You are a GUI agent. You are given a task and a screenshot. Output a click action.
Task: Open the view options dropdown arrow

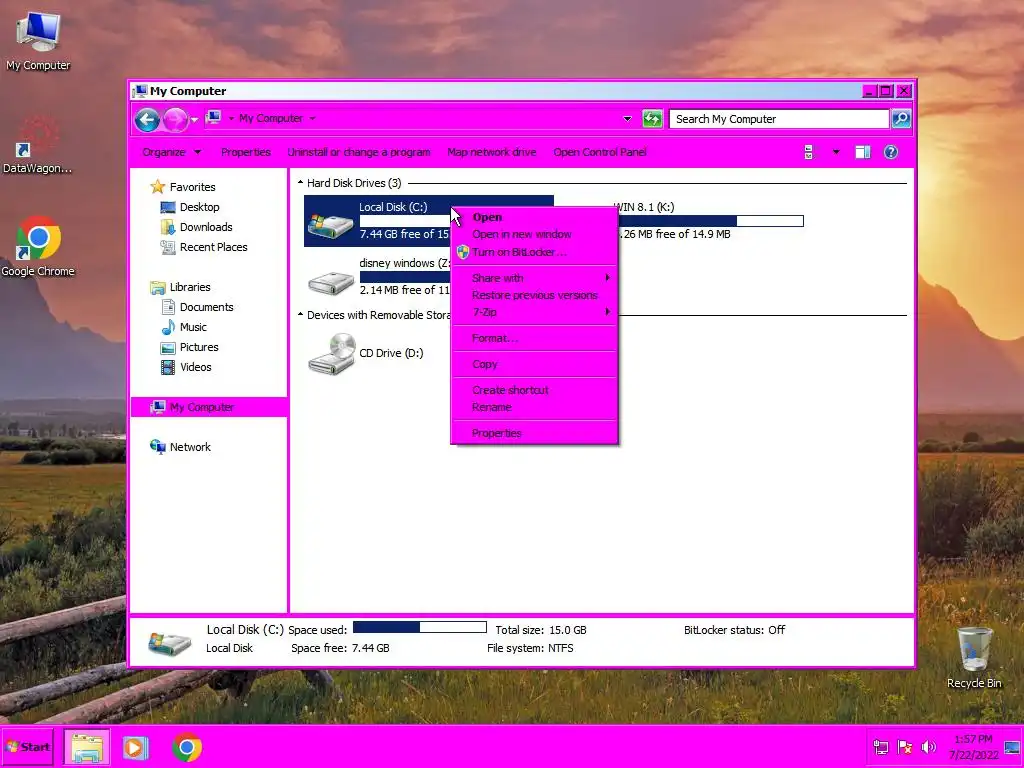[835, 152]
